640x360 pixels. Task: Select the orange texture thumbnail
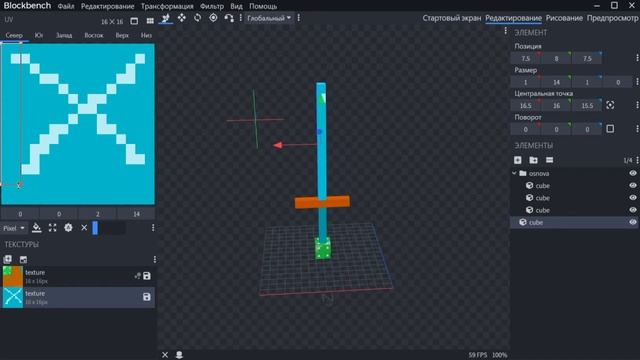pyautogui.click(x=13, y=276)
